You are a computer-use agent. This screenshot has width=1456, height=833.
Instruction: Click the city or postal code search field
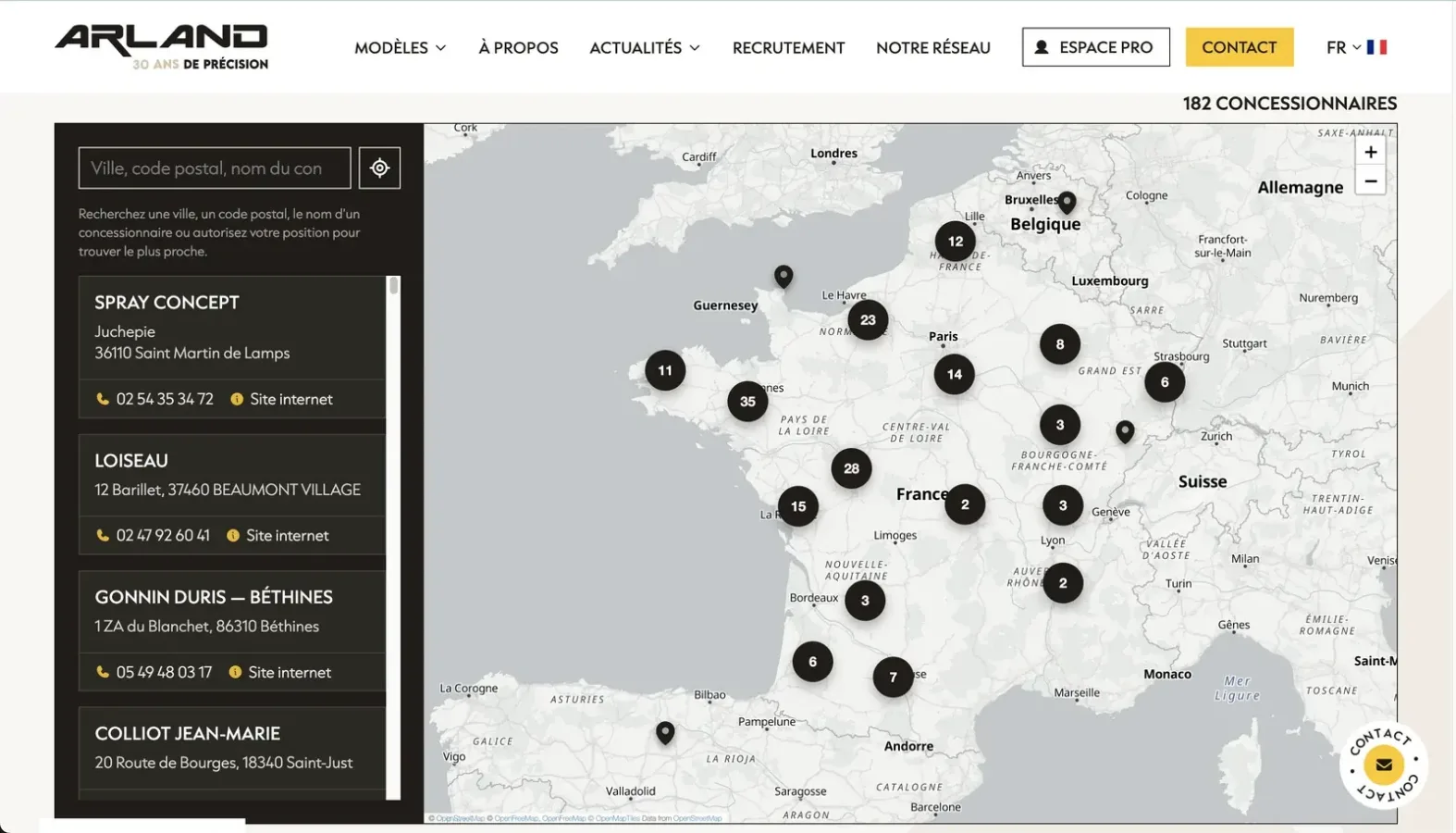(x=215, y=168)
